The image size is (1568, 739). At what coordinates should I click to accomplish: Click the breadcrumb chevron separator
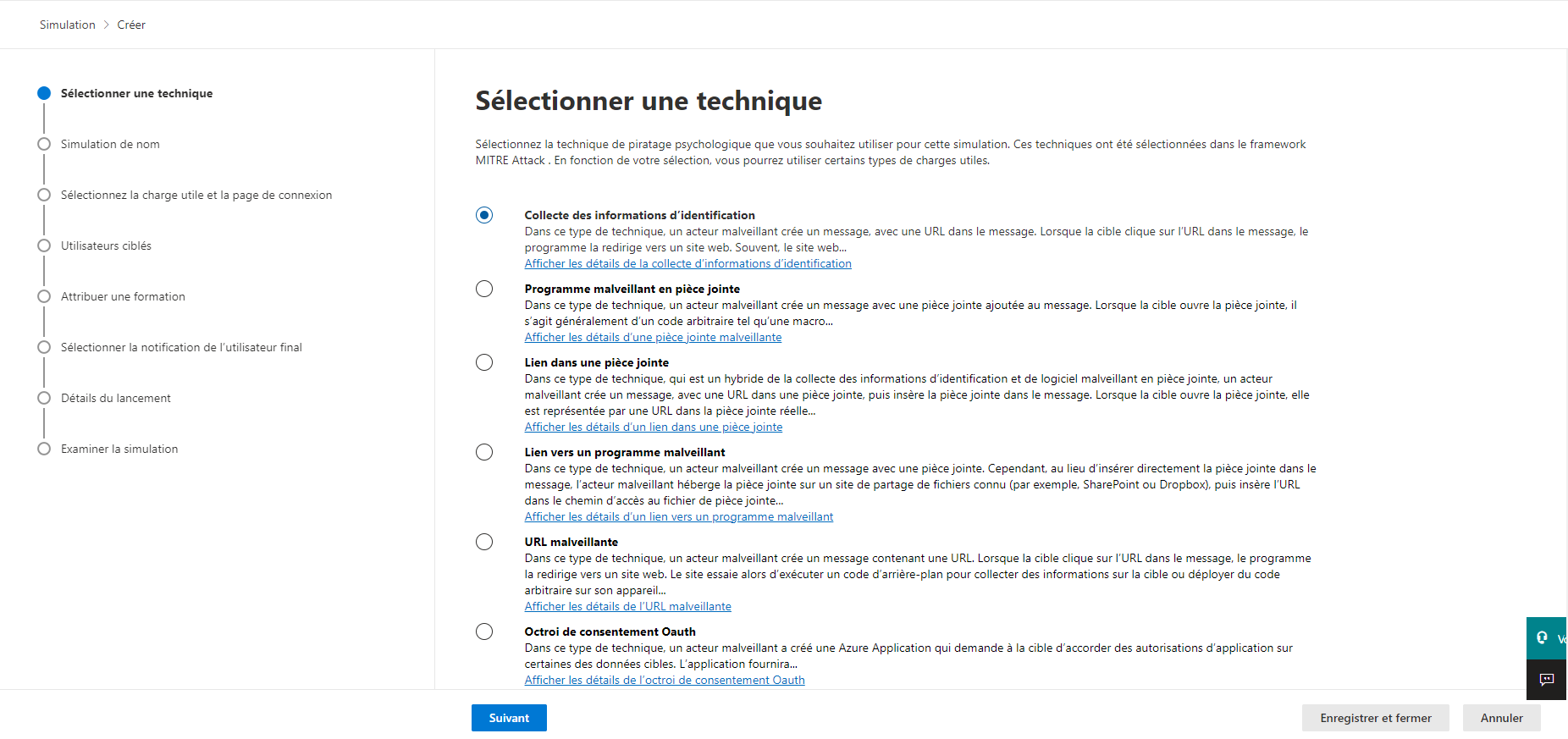point(107,25)
